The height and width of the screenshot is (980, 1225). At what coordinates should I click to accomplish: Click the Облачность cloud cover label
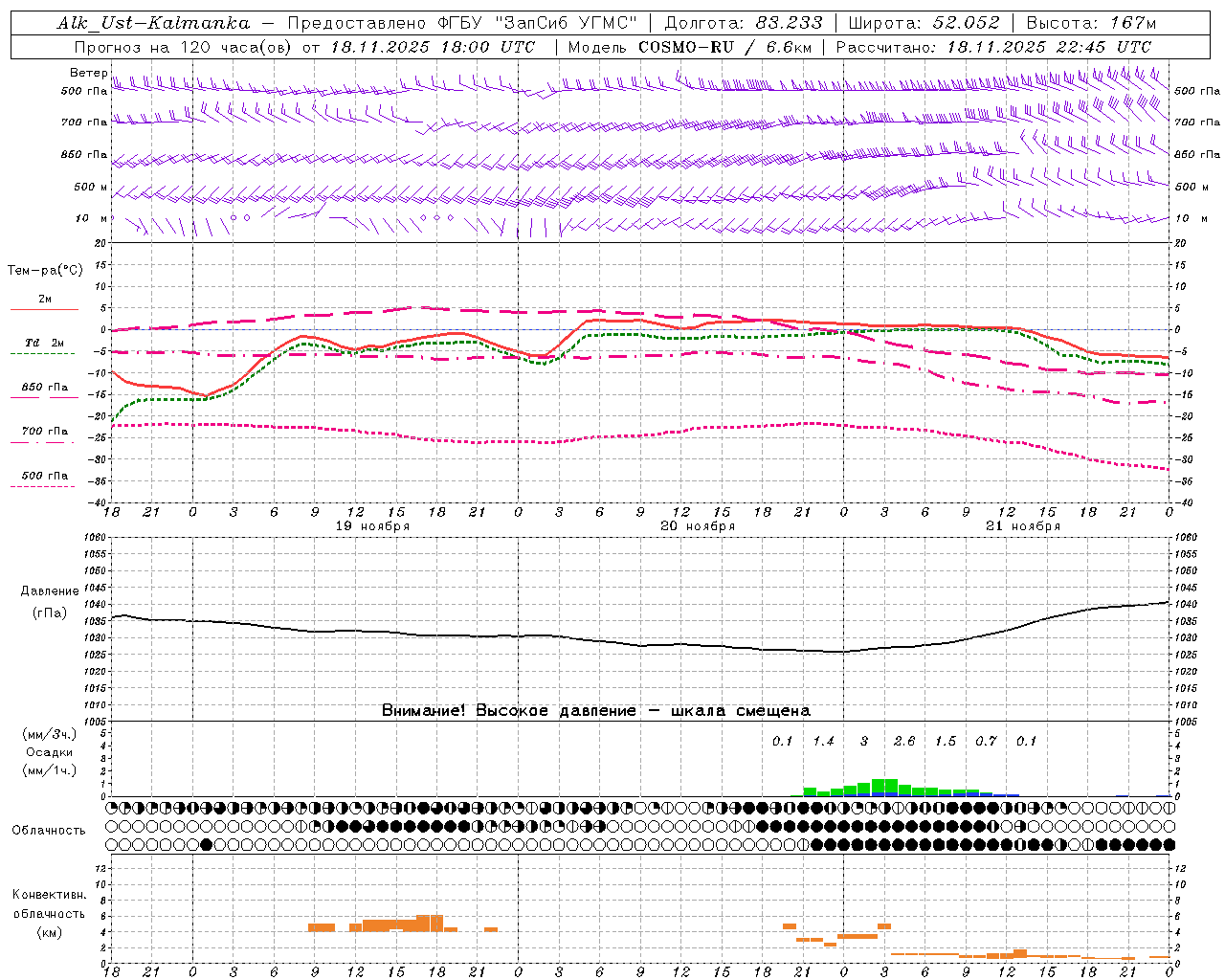point(49,831)
